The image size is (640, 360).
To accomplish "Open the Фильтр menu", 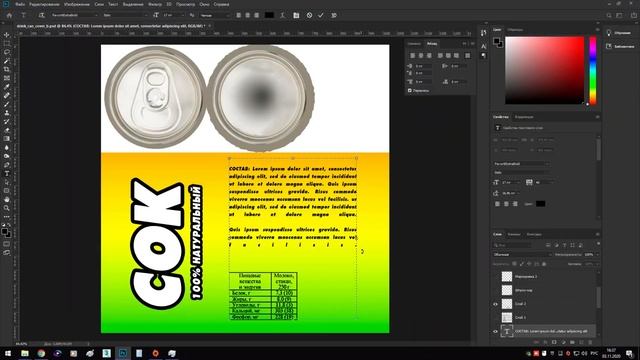I will pos(155,4).
